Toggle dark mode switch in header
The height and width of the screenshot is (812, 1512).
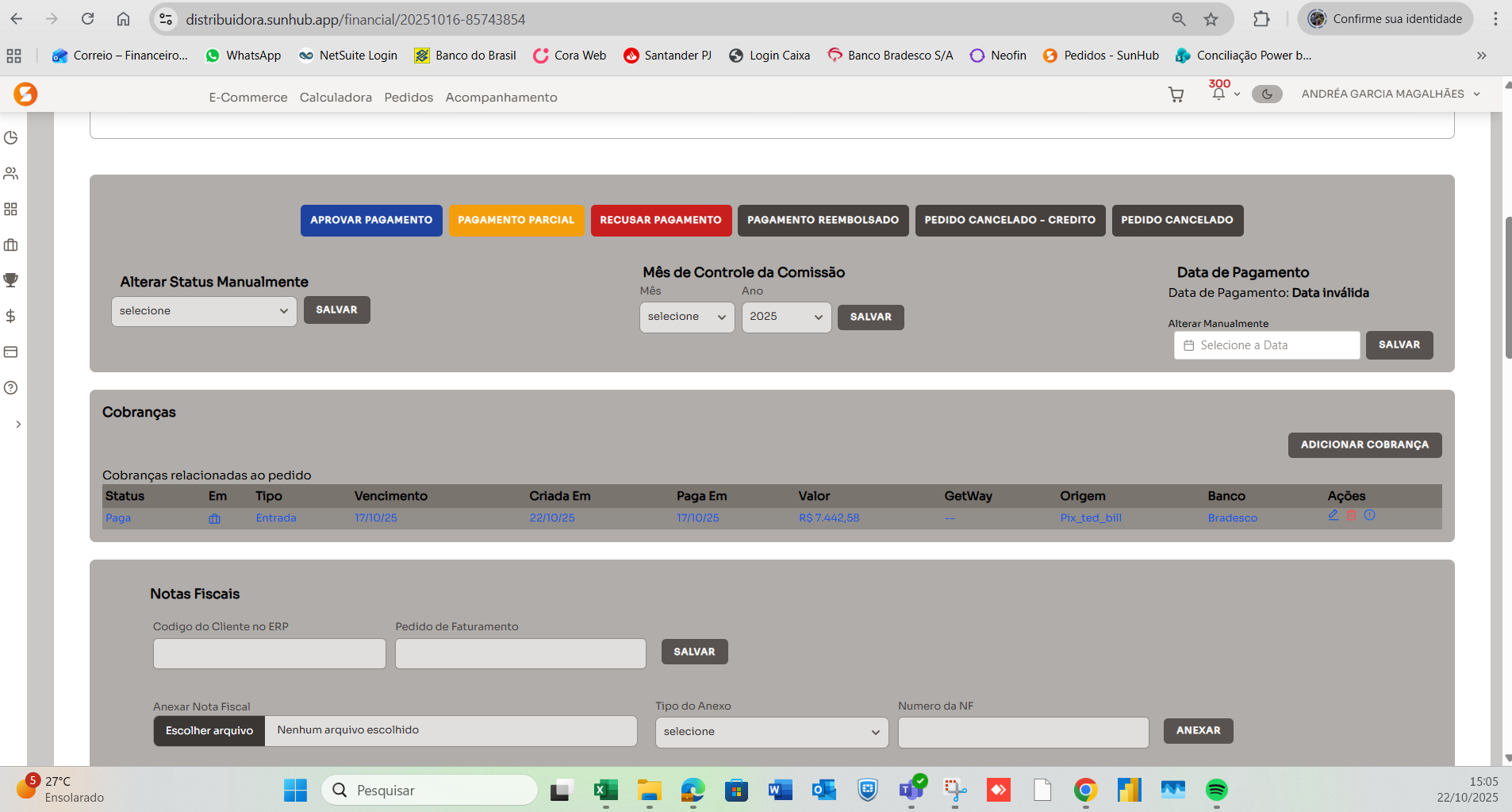click(1267, 94)
